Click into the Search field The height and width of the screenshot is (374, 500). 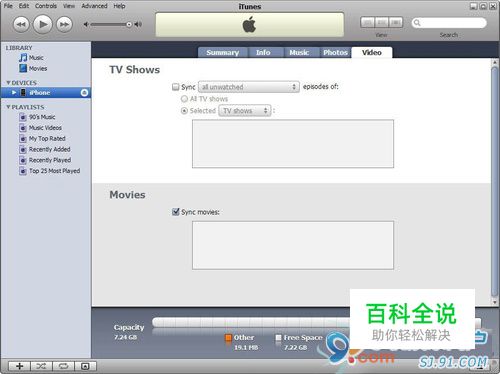click(x=449, y=23)
